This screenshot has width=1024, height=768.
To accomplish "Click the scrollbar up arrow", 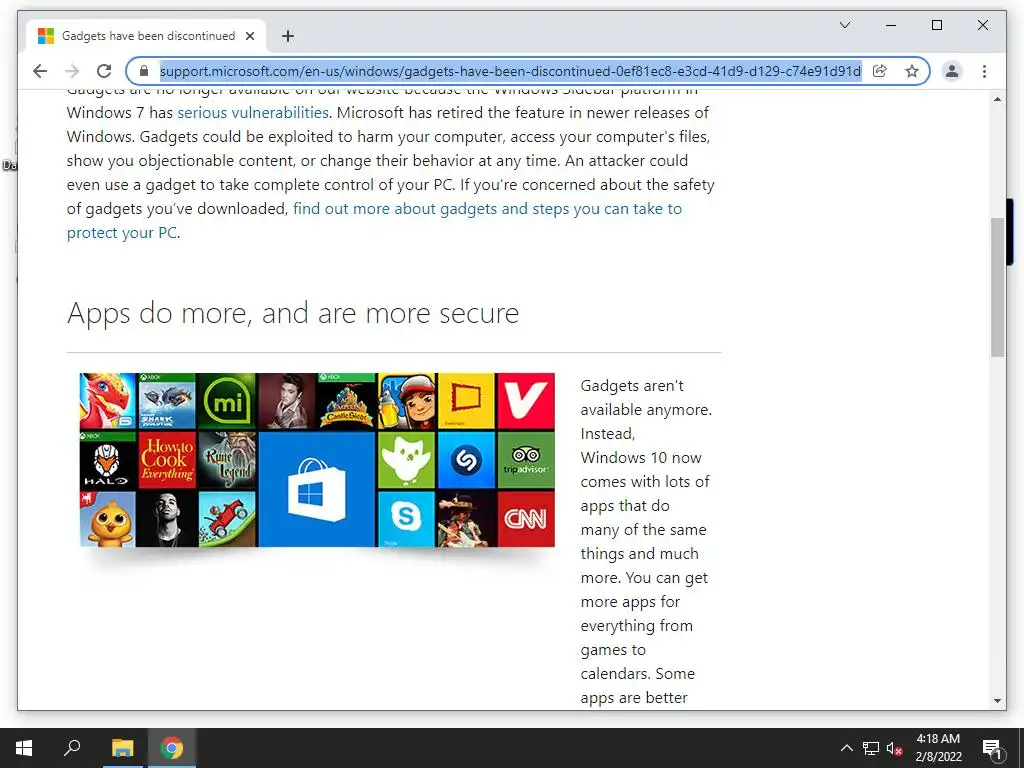I will point(997,99).
